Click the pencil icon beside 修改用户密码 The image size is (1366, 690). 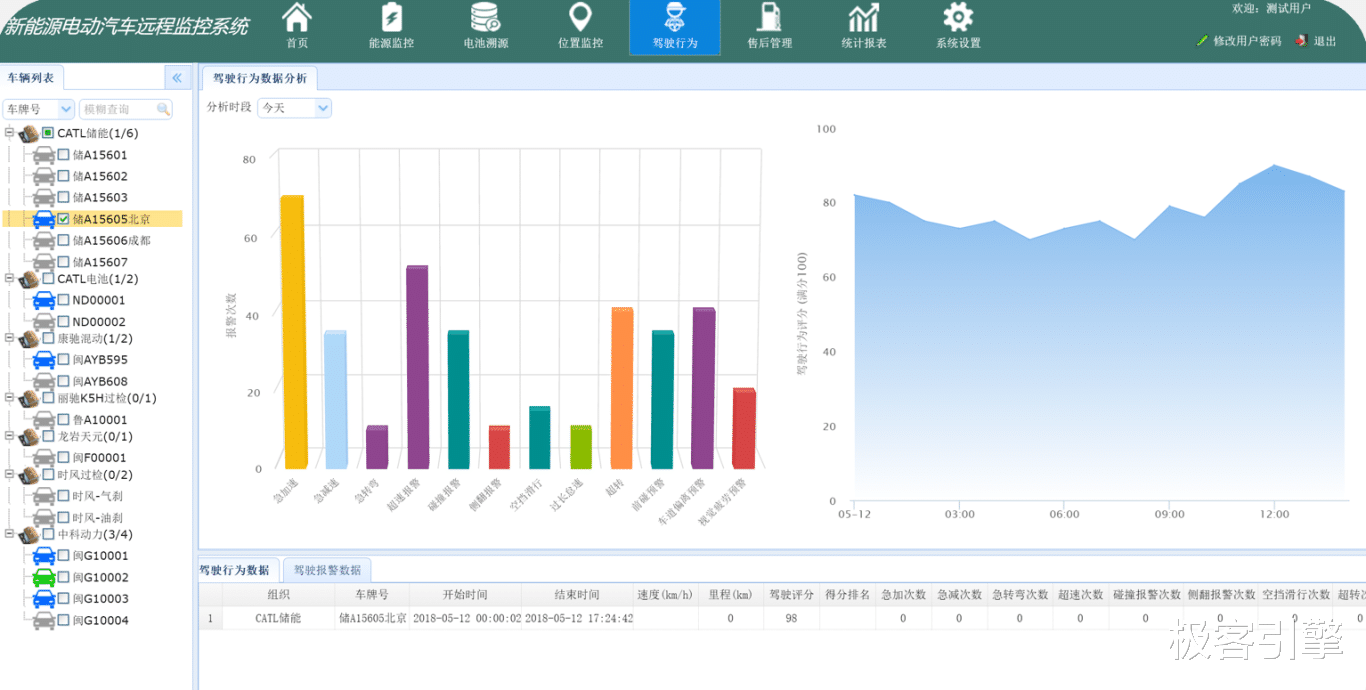coord(1202,41)
